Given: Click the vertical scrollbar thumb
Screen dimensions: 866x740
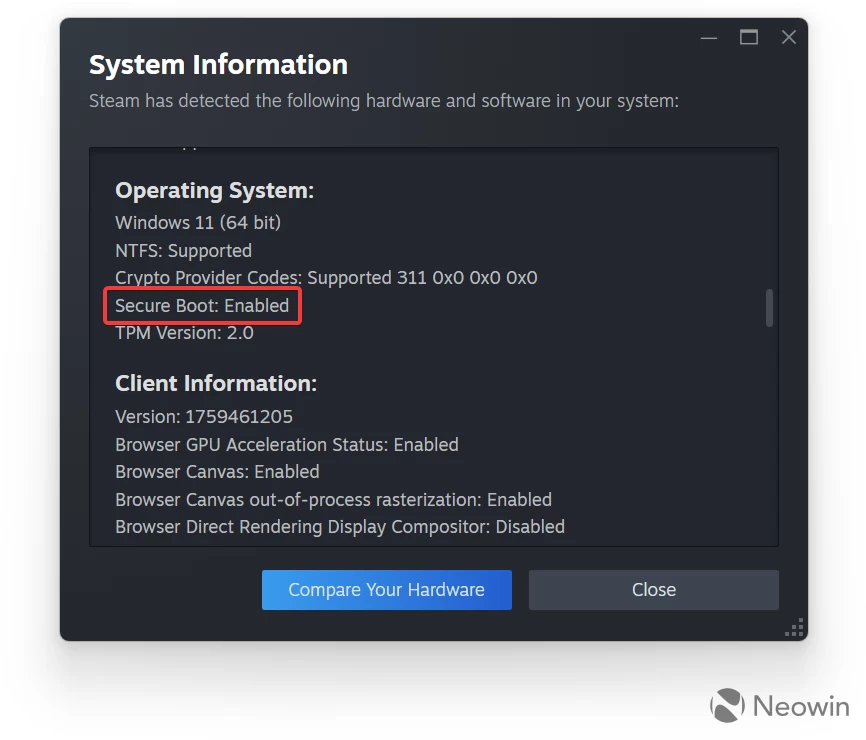Looking at the screenshot, I should click(769, 308).
